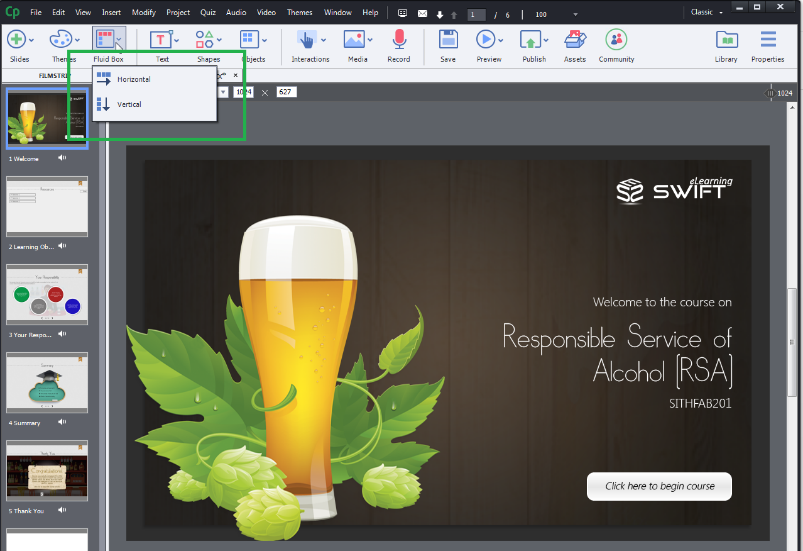Viewport: 803px width, 551px height.
Task: Expand the Themes dropdown arrow
Action: click(x=77, y=40)
